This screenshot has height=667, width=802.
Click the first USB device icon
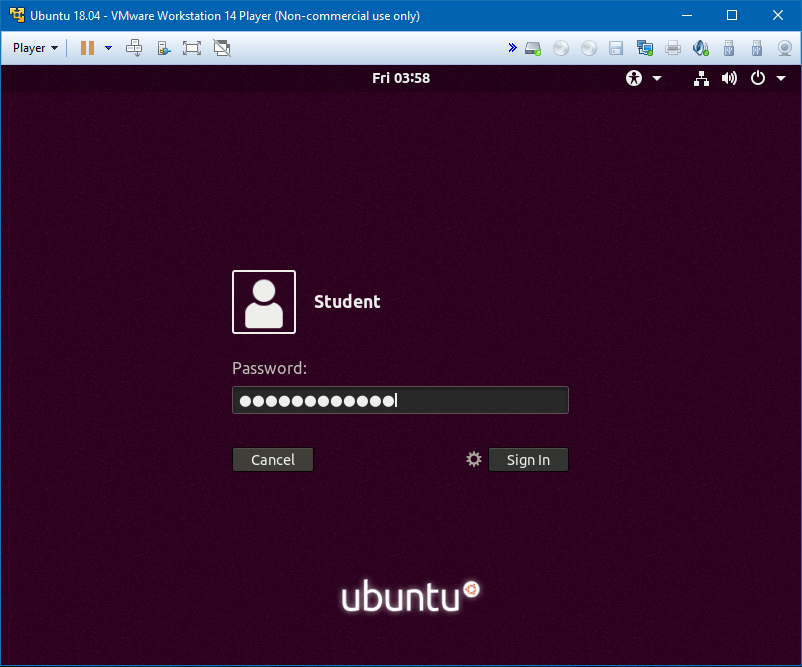(x=729, y=49)
